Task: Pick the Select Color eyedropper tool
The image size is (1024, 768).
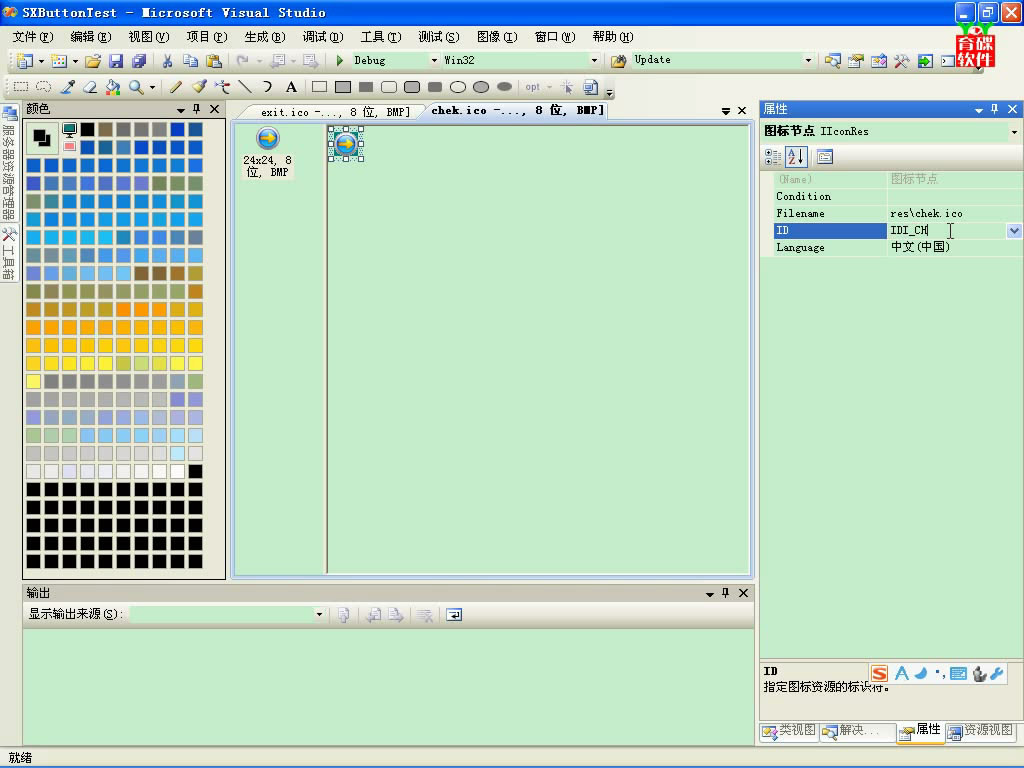Action: (x=67, y=87)
